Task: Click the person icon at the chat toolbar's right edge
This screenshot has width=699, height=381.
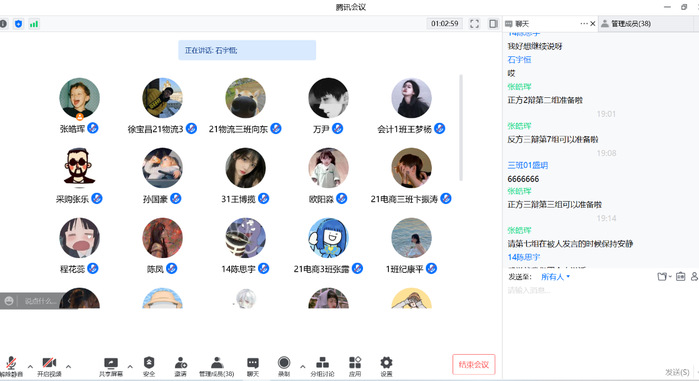Action: click(695, 277)
